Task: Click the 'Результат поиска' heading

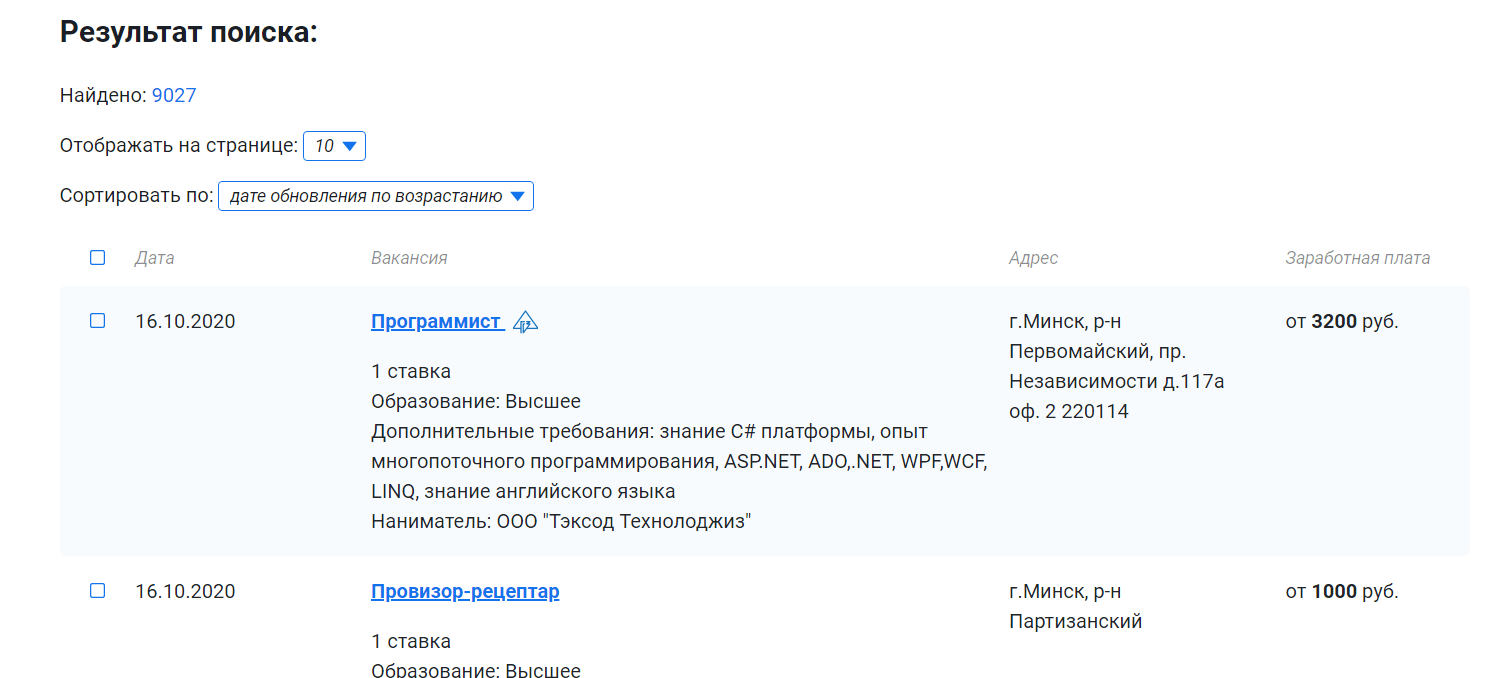Action: pyautogui.click(x=188, y=32)
